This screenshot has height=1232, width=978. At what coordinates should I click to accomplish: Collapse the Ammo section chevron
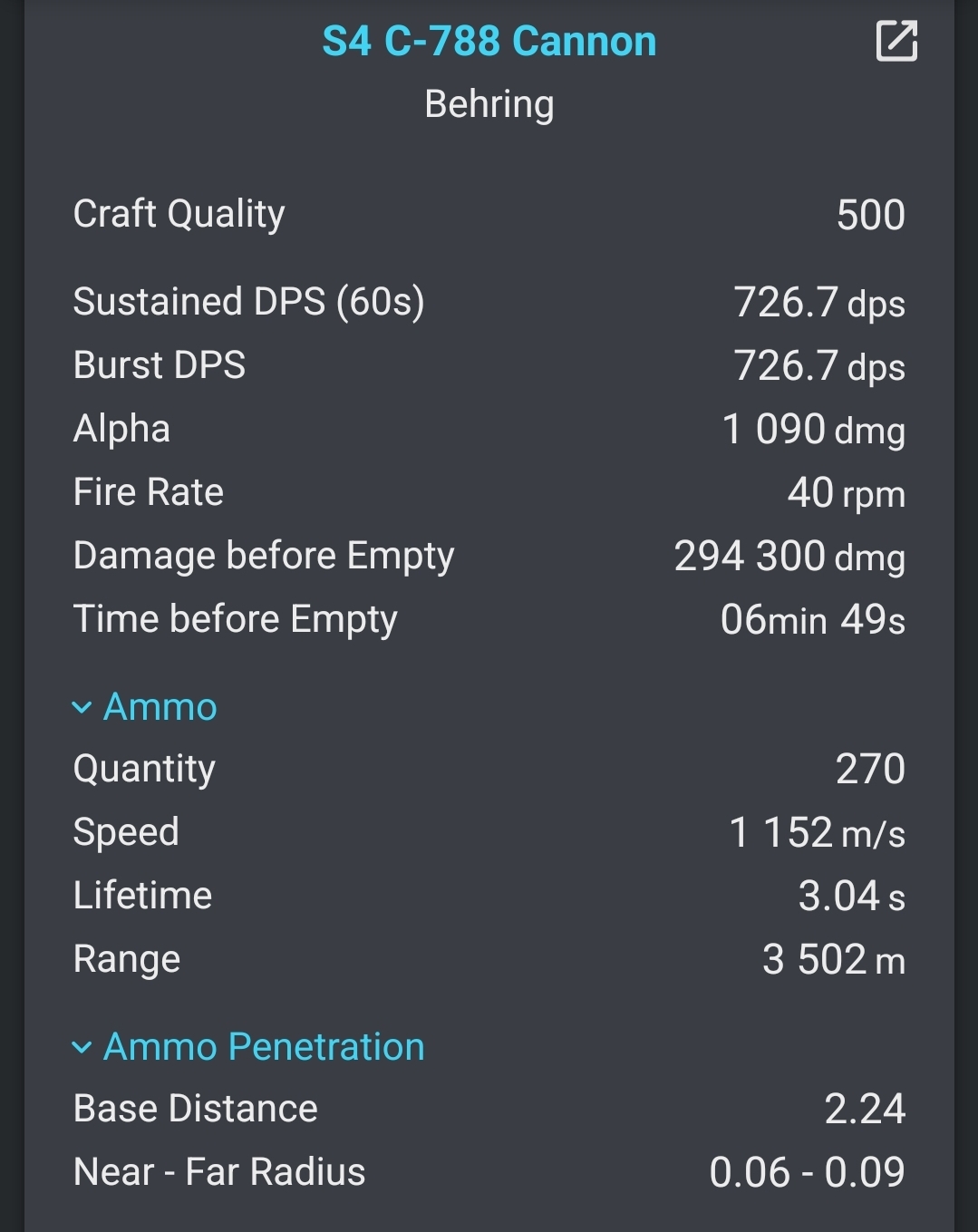82,707
